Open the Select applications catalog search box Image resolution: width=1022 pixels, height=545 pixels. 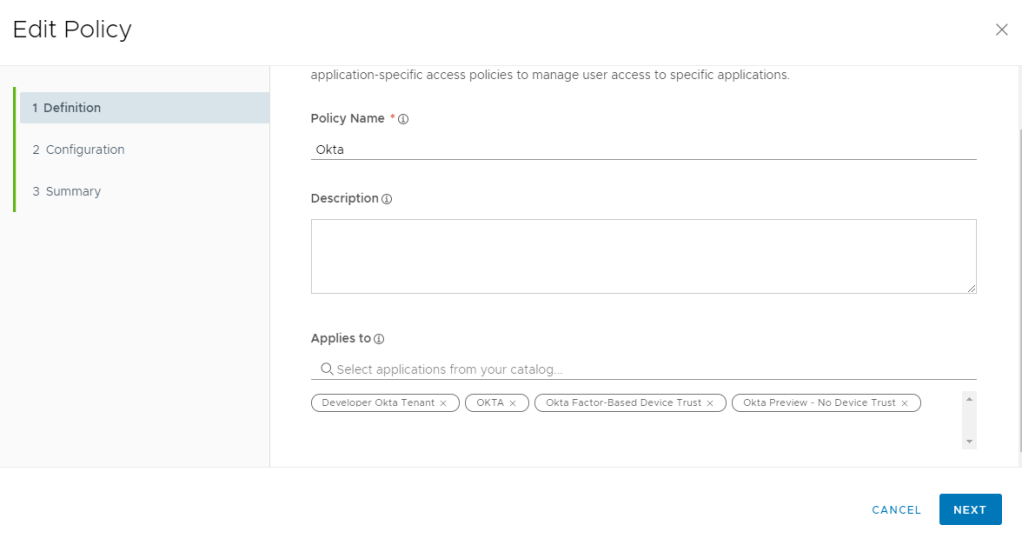(x=650, y=370)
